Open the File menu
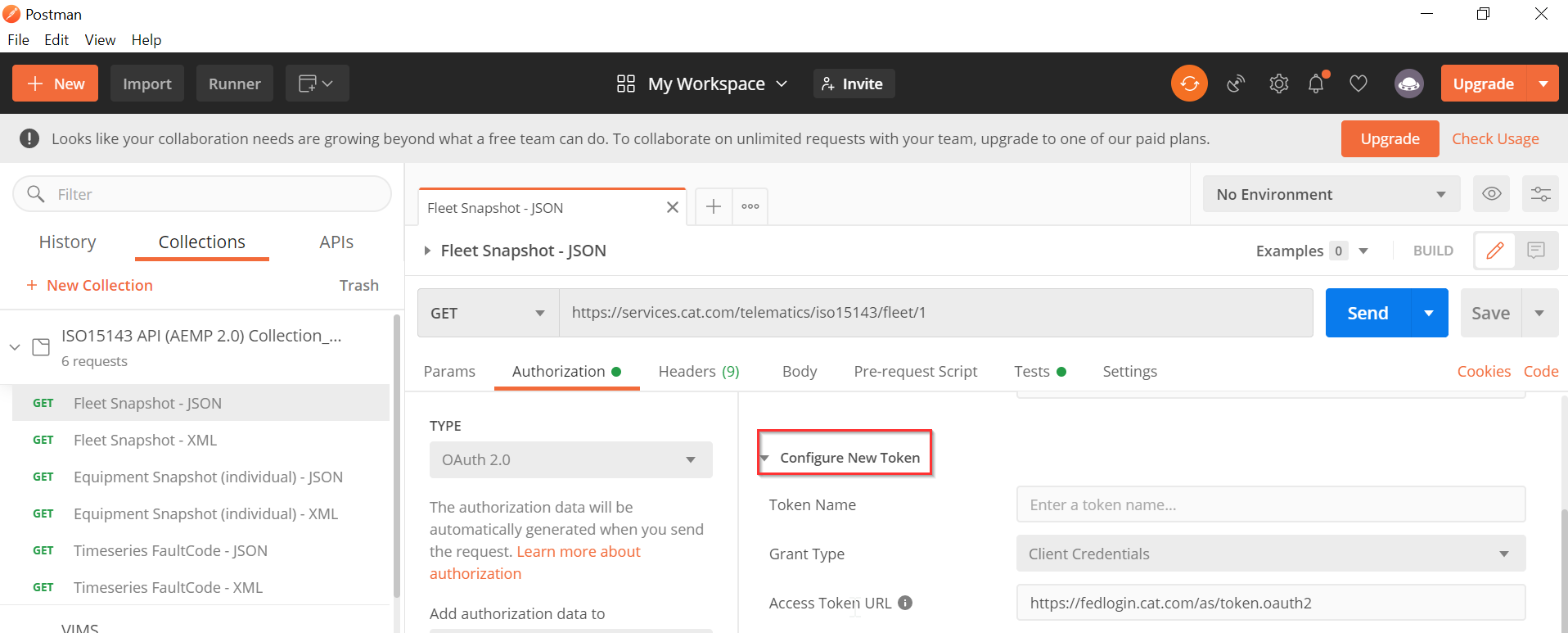The image size is (1568, 633). [x=18, y=39]
